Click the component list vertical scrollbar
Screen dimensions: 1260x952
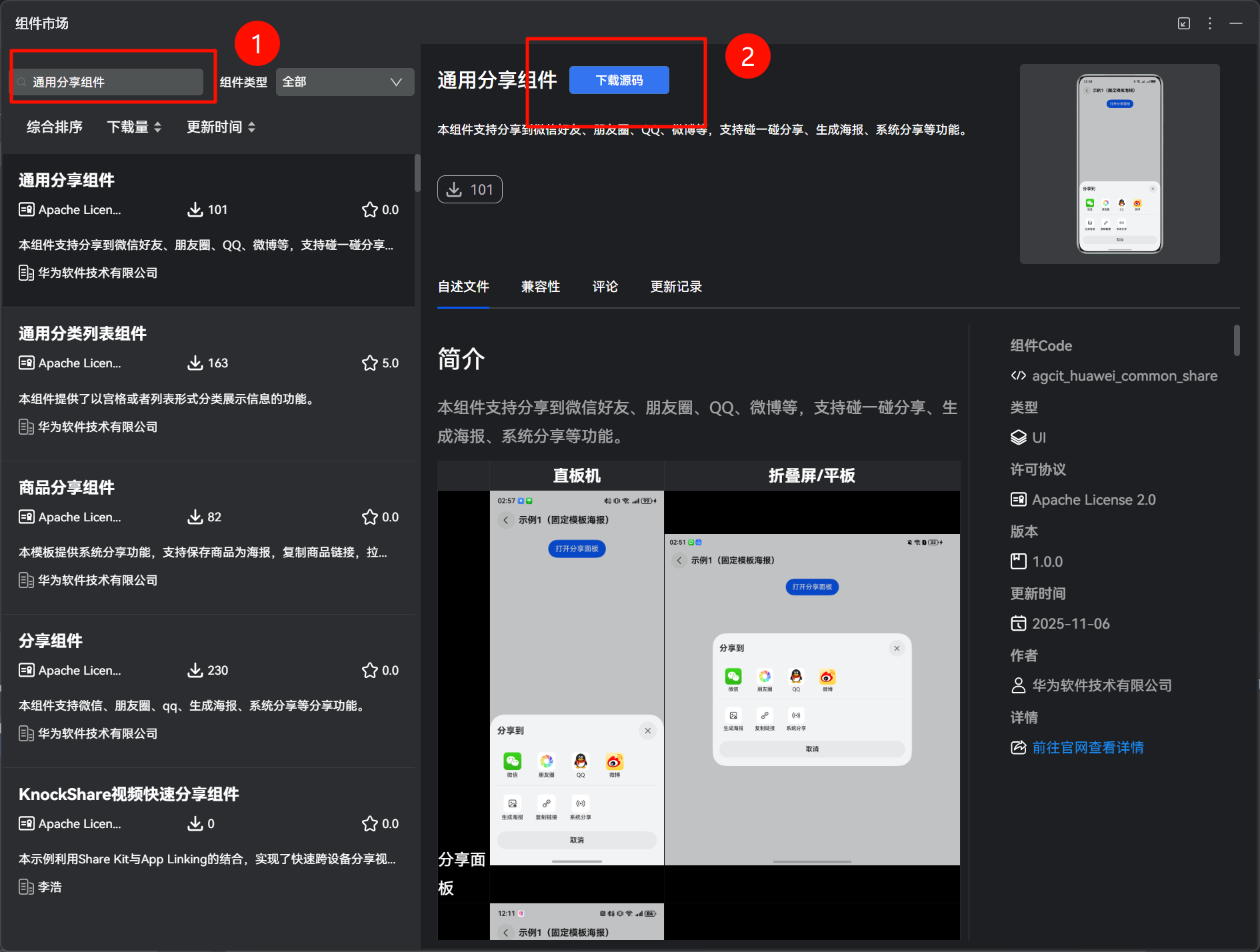tap(417, 173)
